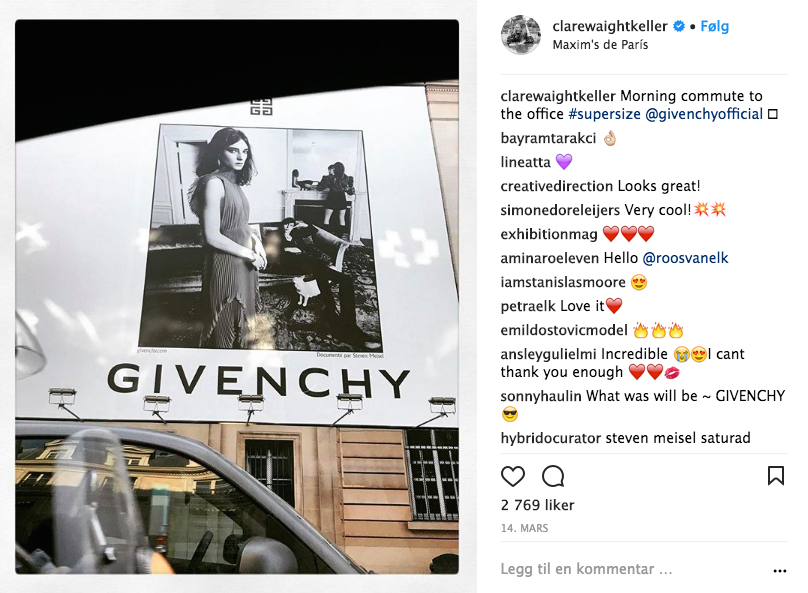Screen dimensions: 808x593
Task: Open hybridocurator commenter profile
Action: point(551,438)
